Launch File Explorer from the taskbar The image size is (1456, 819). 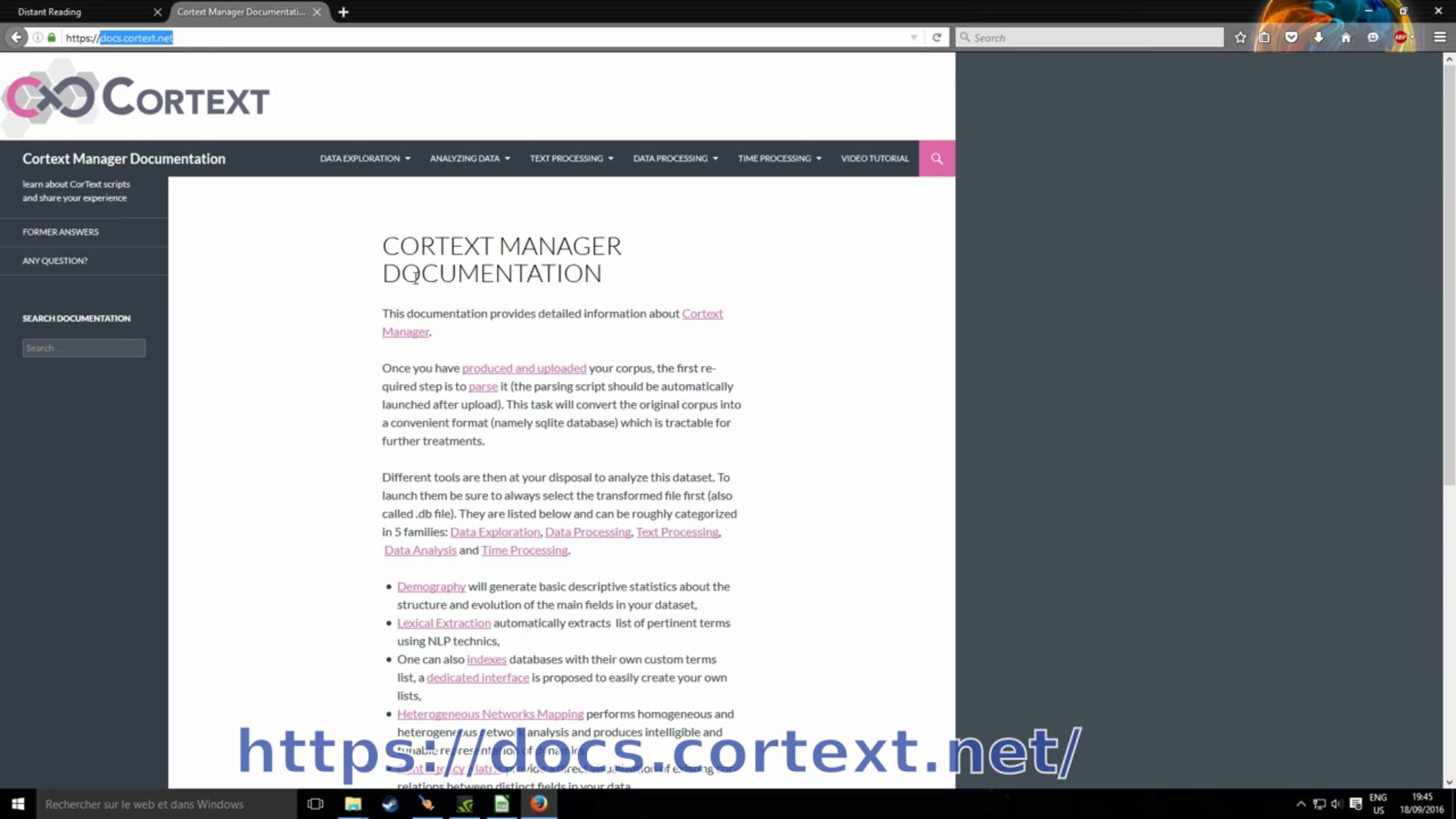[x=352, y=804]
